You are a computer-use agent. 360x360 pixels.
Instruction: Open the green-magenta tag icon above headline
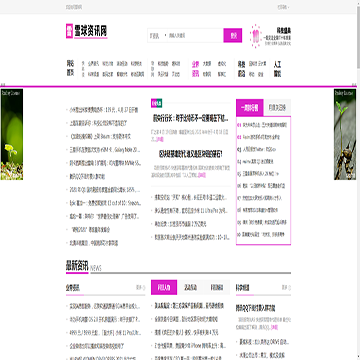(x=156, y=103)
